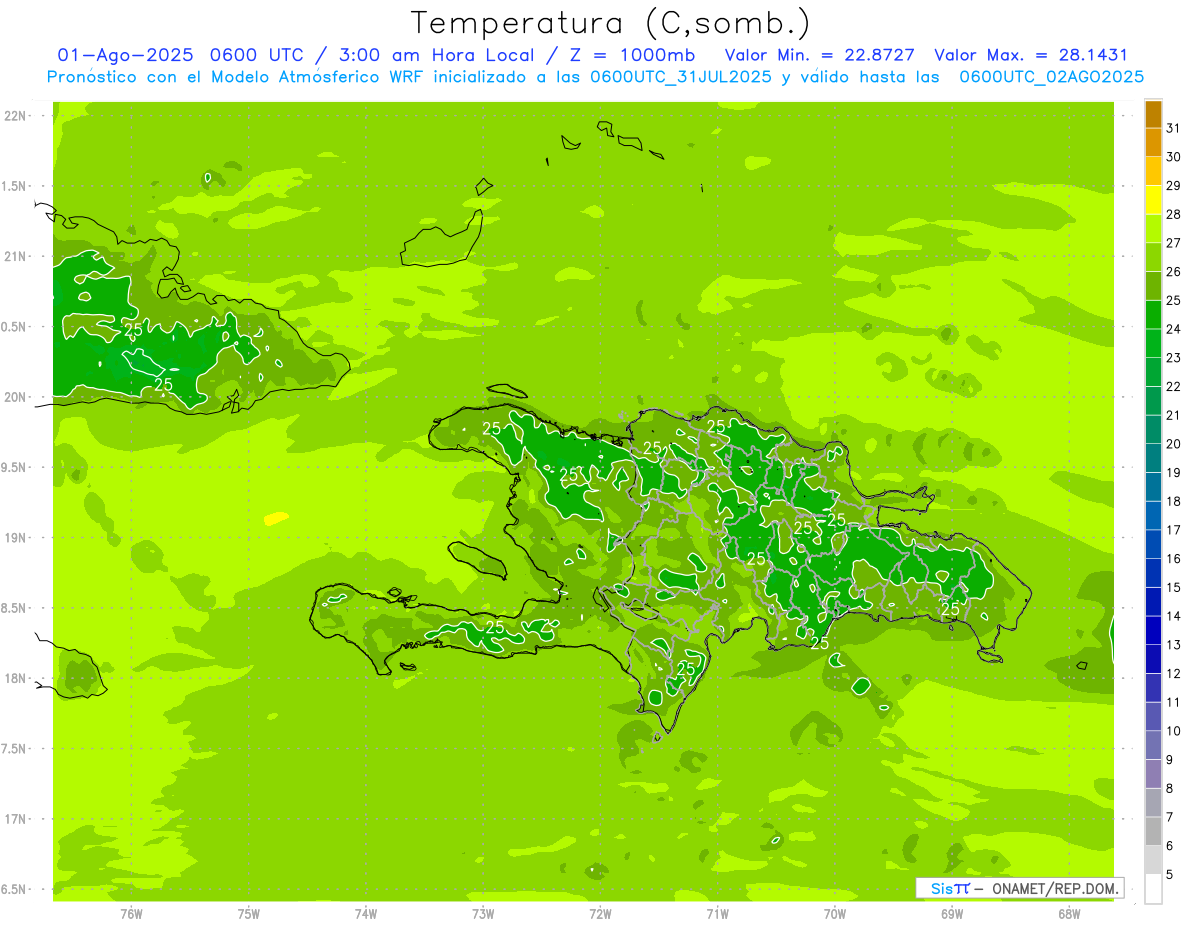The width and height of the screenshot is (1200, 927).
Task: Click the '0.5N' latitude axis label
Action: [15, 327]
